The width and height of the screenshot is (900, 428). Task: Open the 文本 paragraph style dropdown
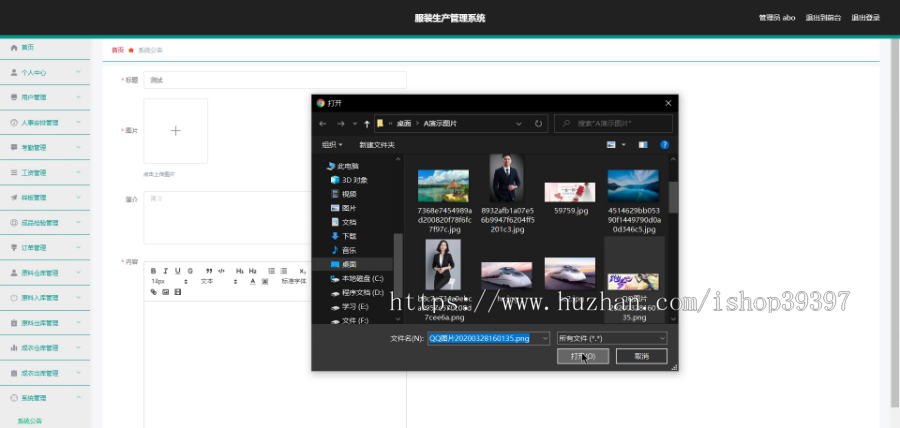pos(218,282)
